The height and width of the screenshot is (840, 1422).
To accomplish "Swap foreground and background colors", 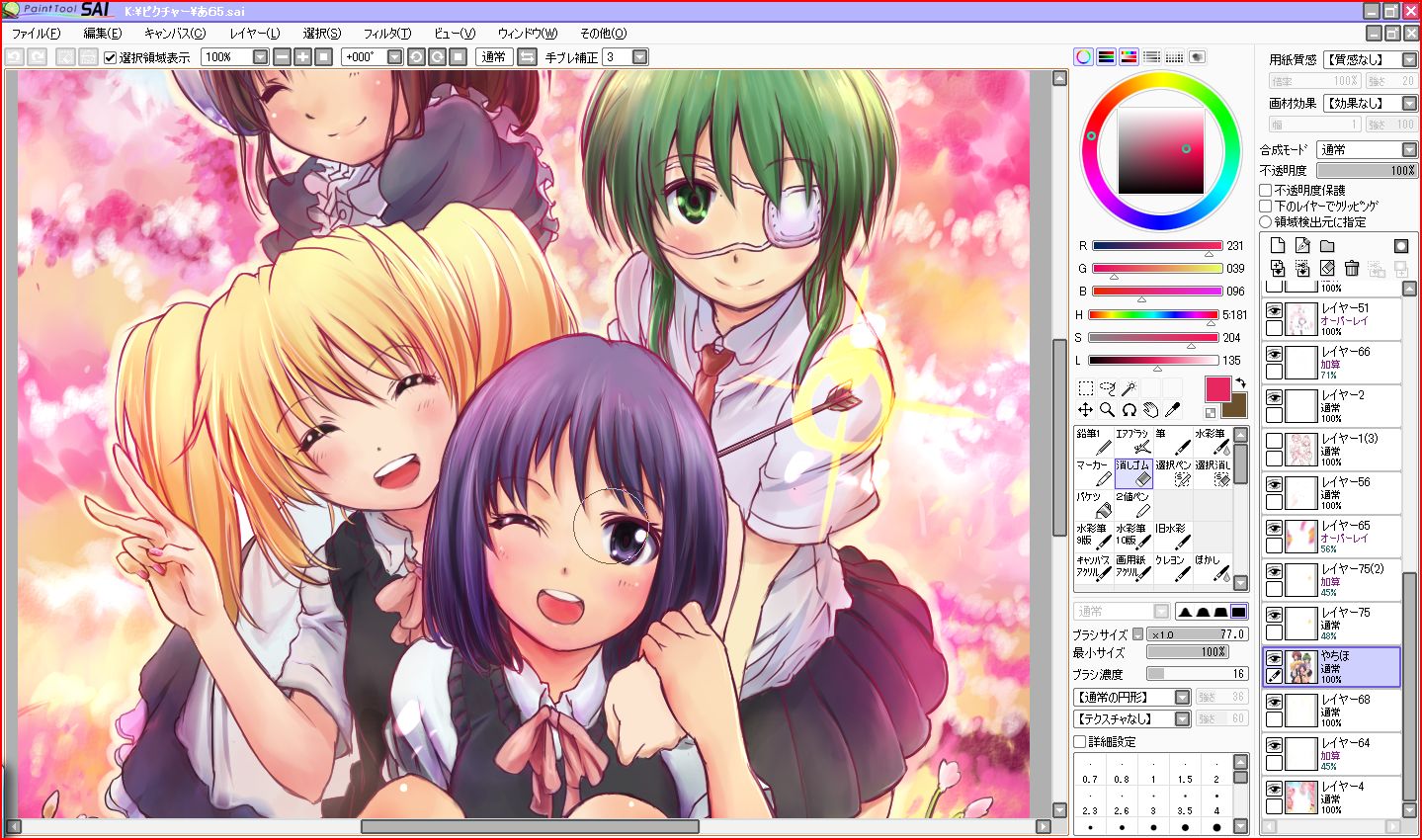I will click(x=1241, y=382).
